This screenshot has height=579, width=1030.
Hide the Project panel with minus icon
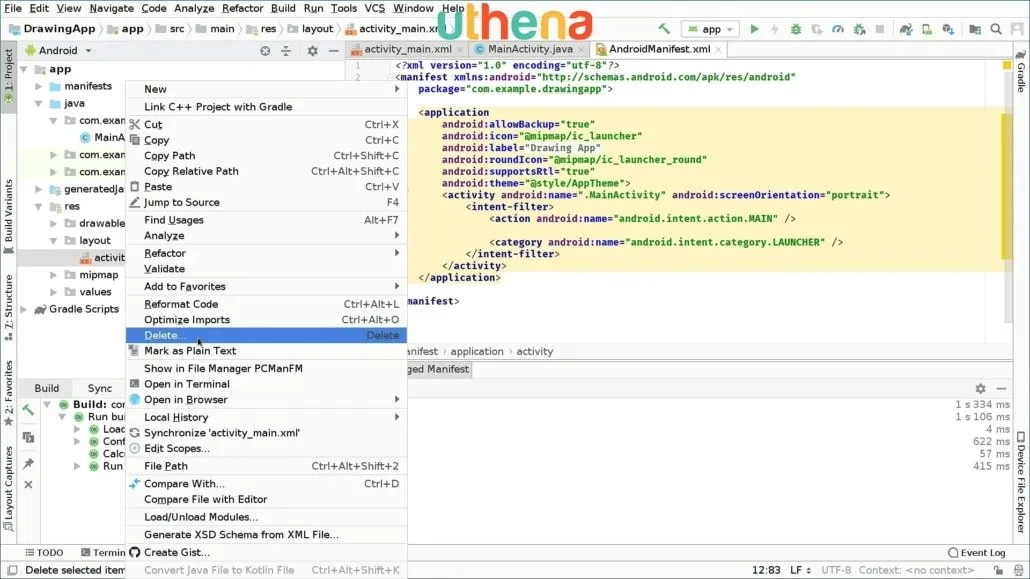coord(334,51)
